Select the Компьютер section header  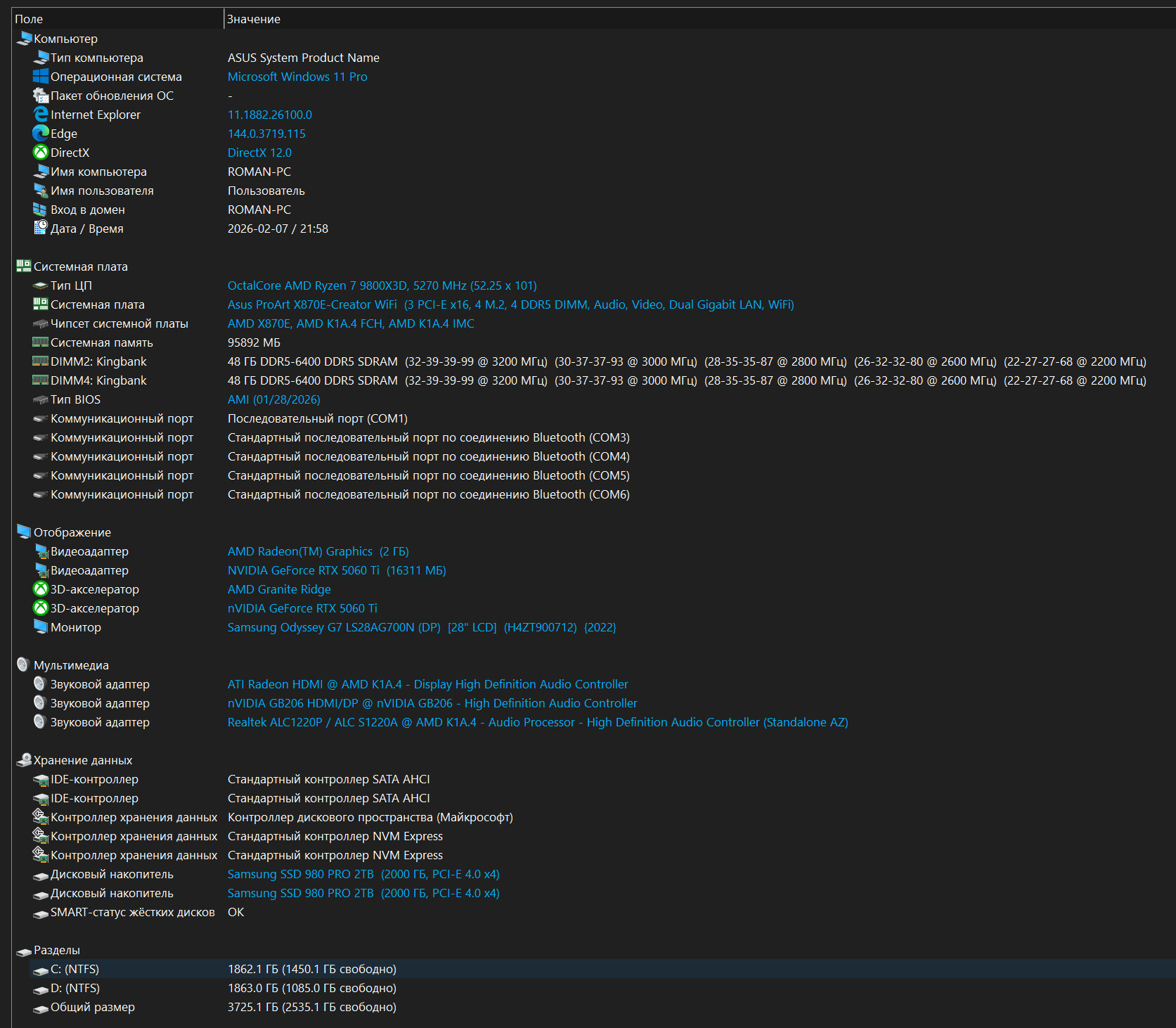65,39
